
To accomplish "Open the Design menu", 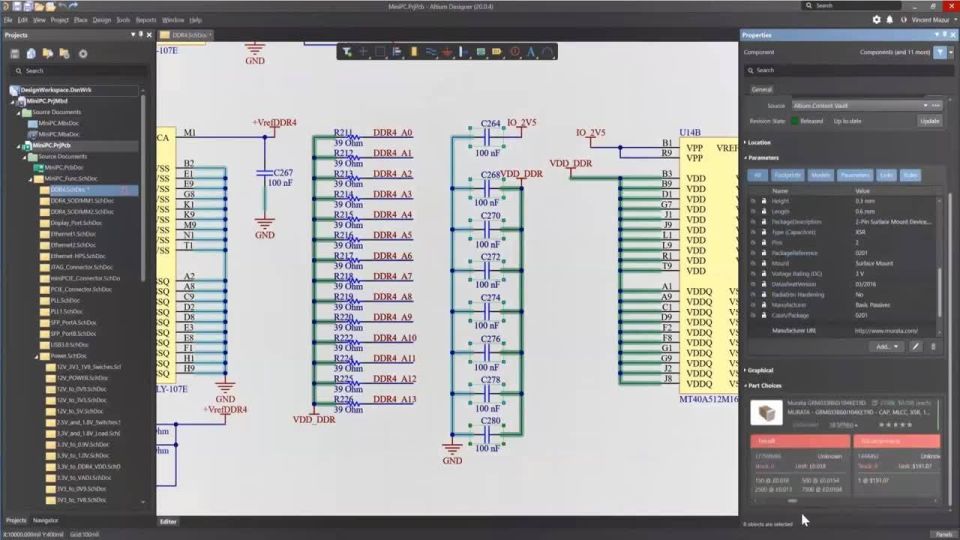I will [102, 20].
